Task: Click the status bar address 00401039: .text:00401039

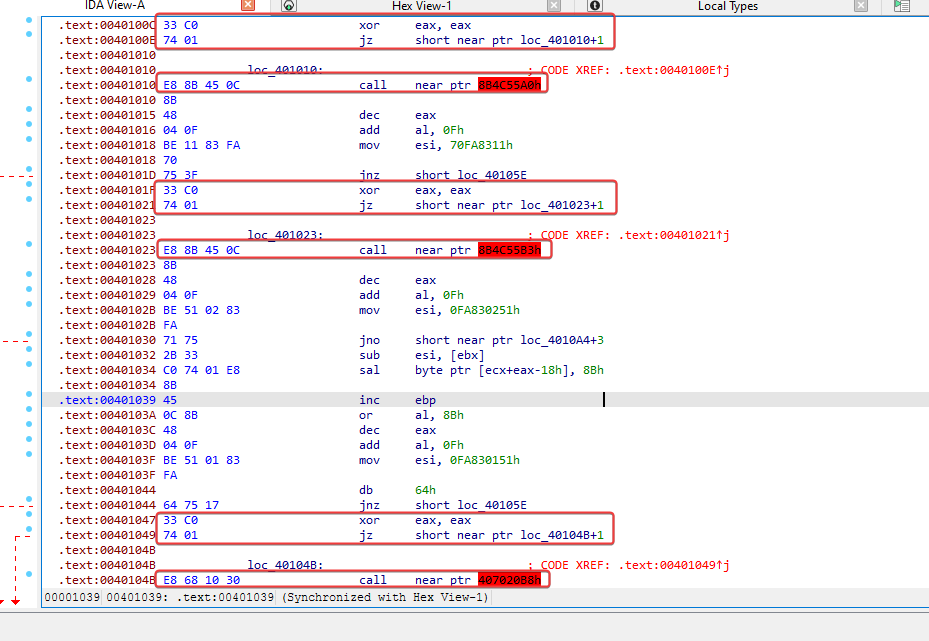Action: (x=190, y=597)
